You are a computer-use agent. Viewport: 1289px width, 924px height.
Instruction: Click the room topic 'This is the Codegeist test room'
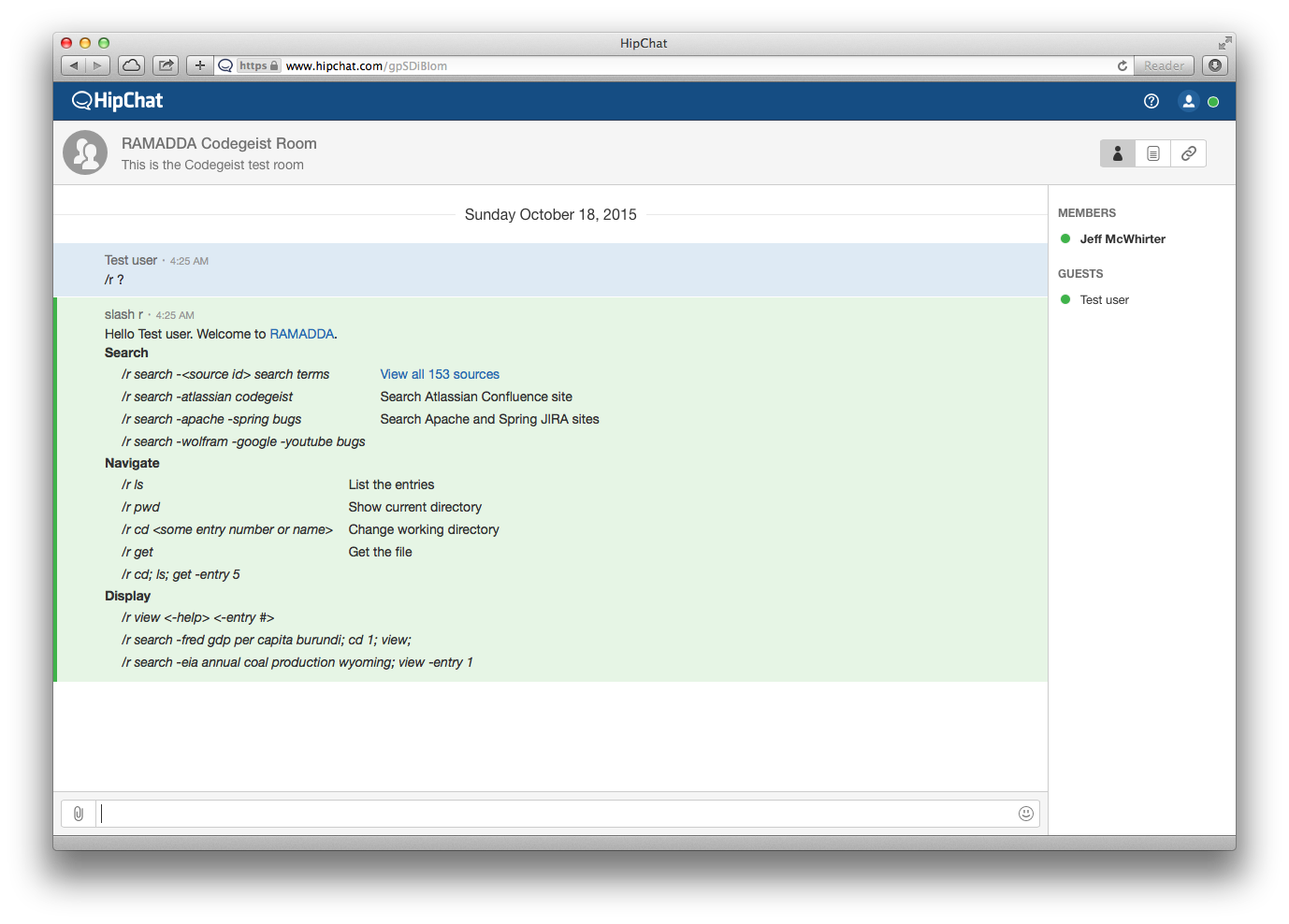tap(212, 165)
